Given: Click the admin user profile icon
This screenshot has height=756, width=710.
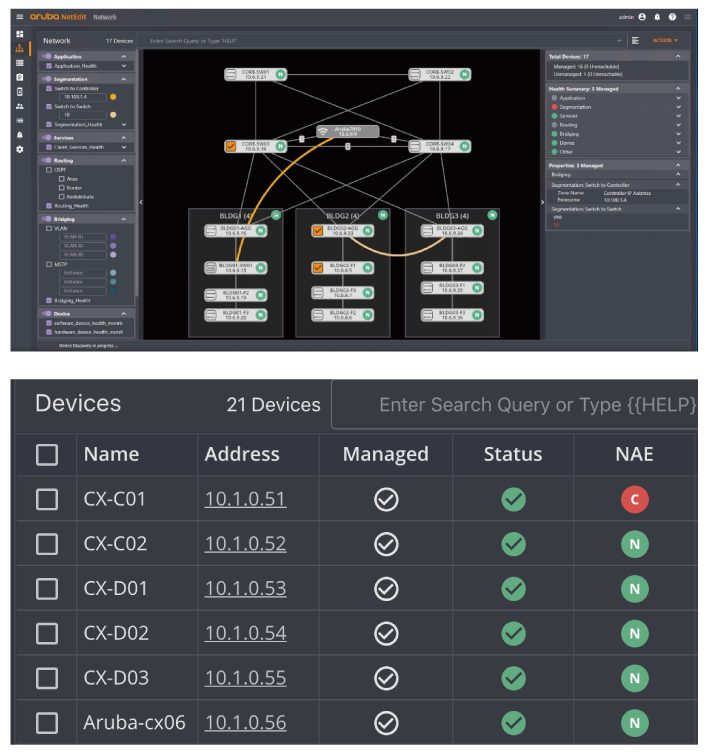Looking at the screenshot, I should click(642, 17).
